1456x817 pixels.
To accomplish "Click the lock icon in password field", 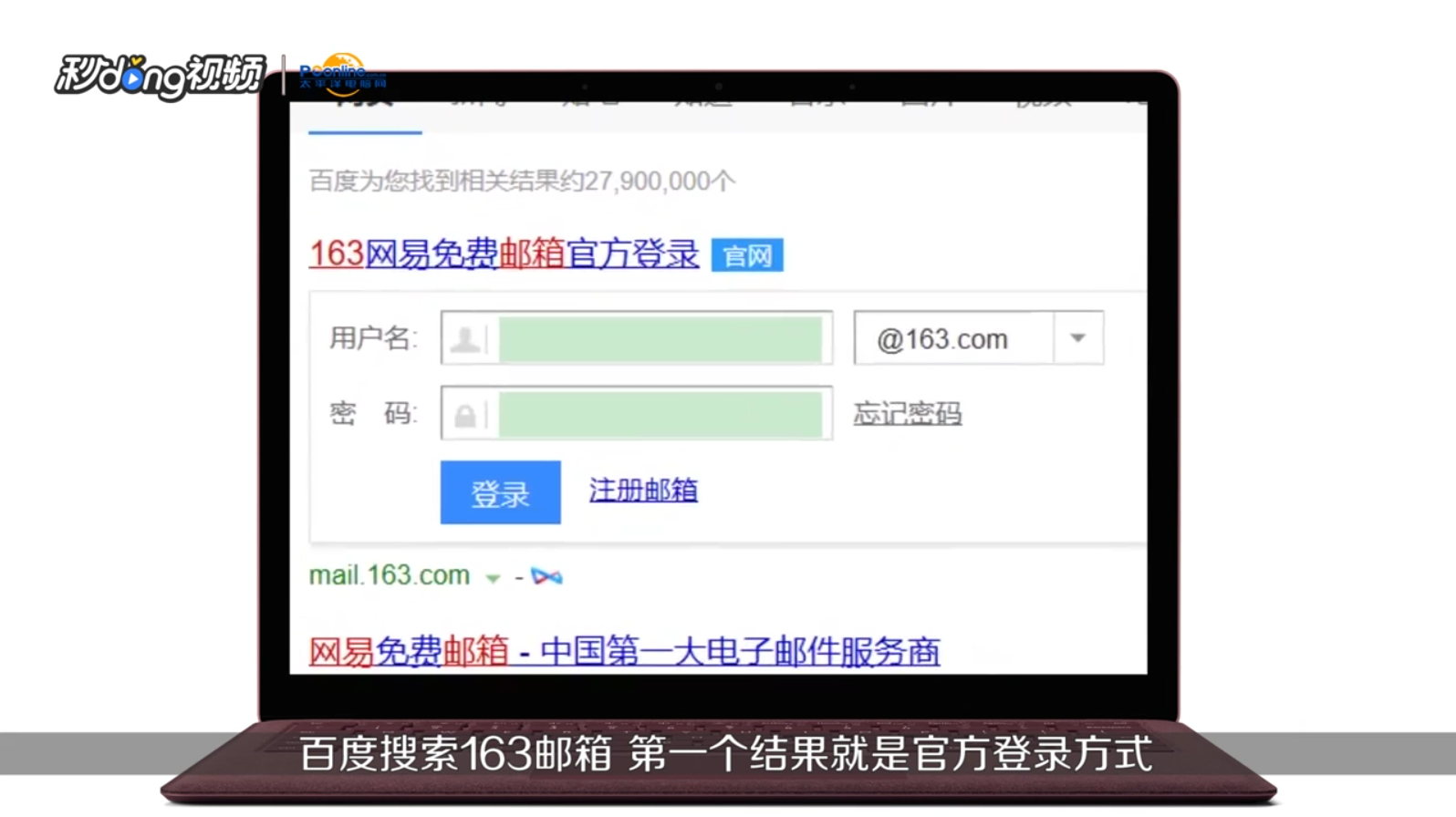I will pyautogui.click(x=465, y=416).
